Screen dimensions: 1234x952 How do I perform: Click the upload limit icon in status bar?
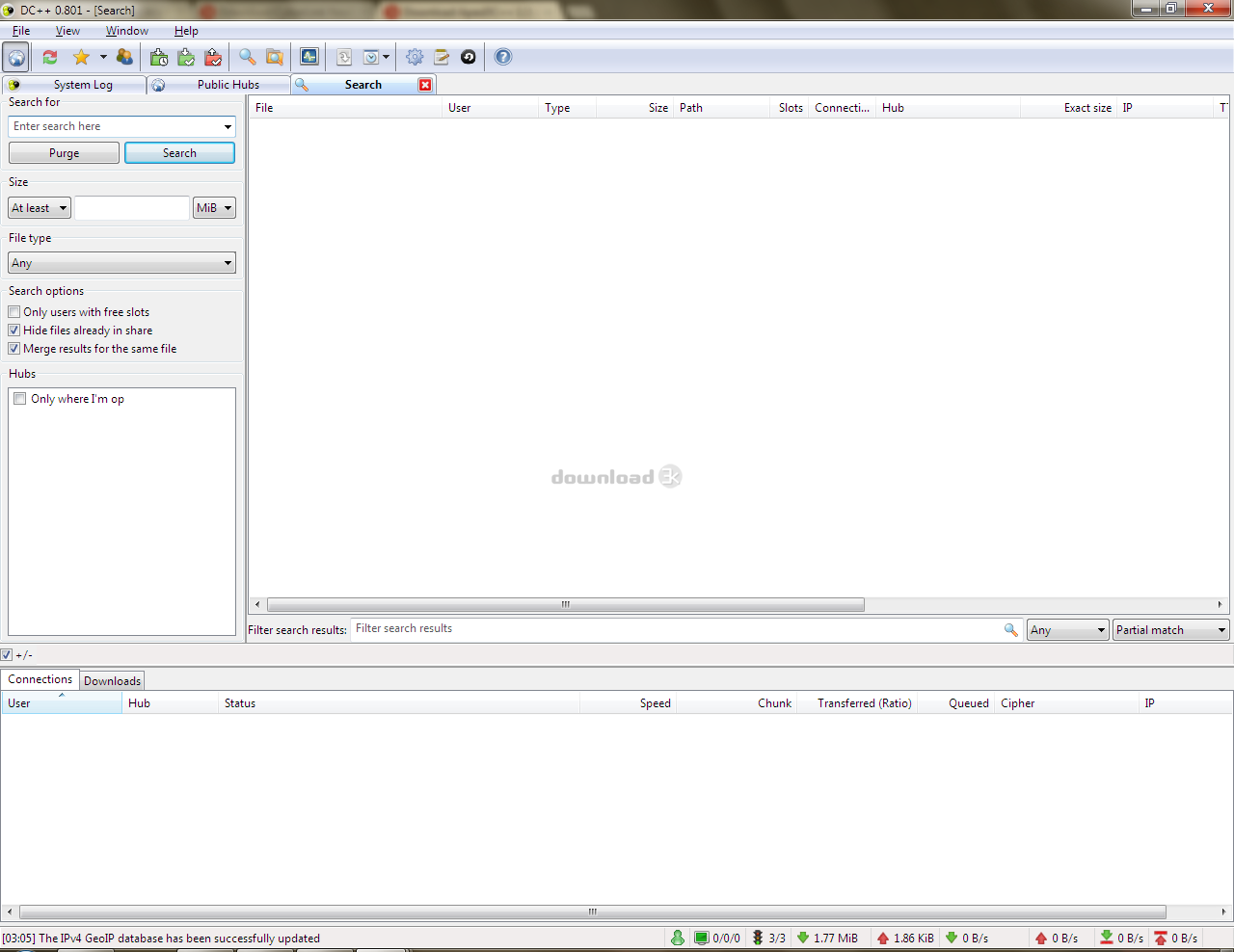1161,938
